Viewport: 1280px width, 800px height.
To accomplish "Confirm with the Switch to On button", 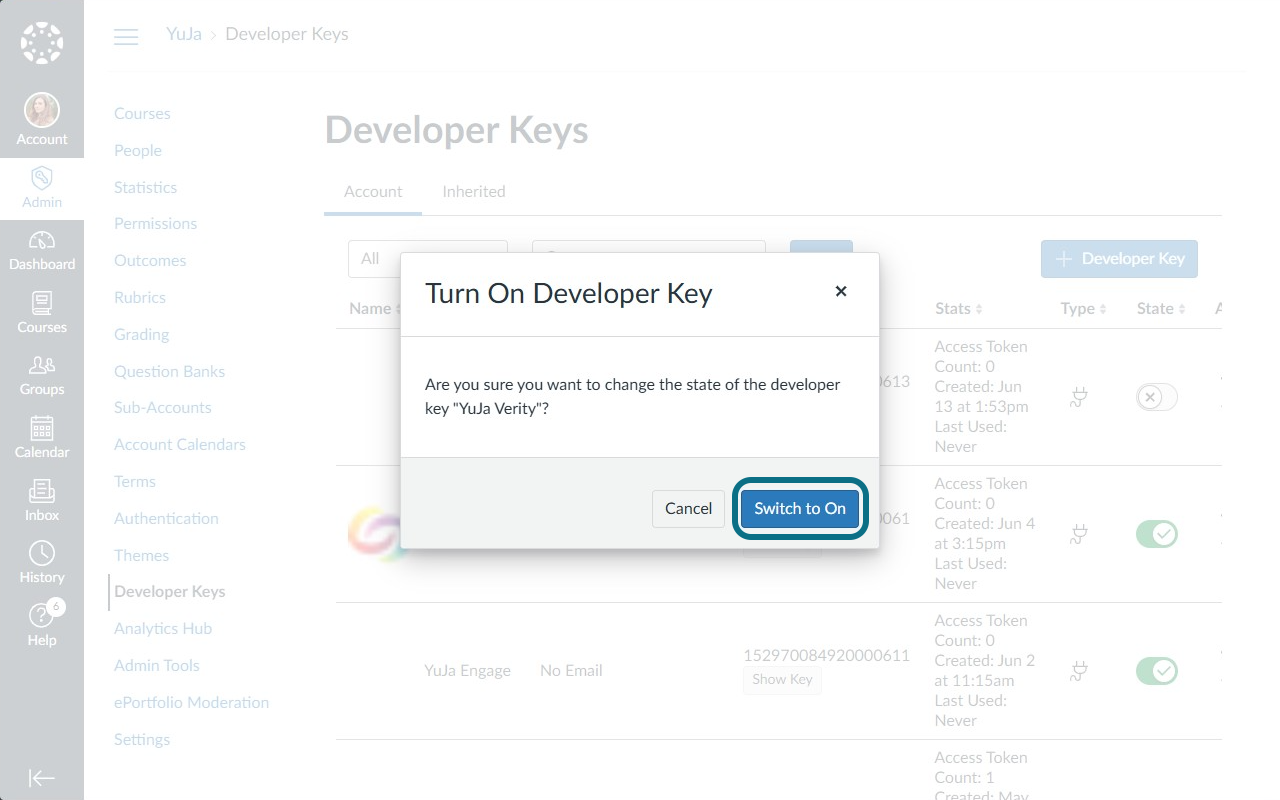I will [x=800, y=508].
